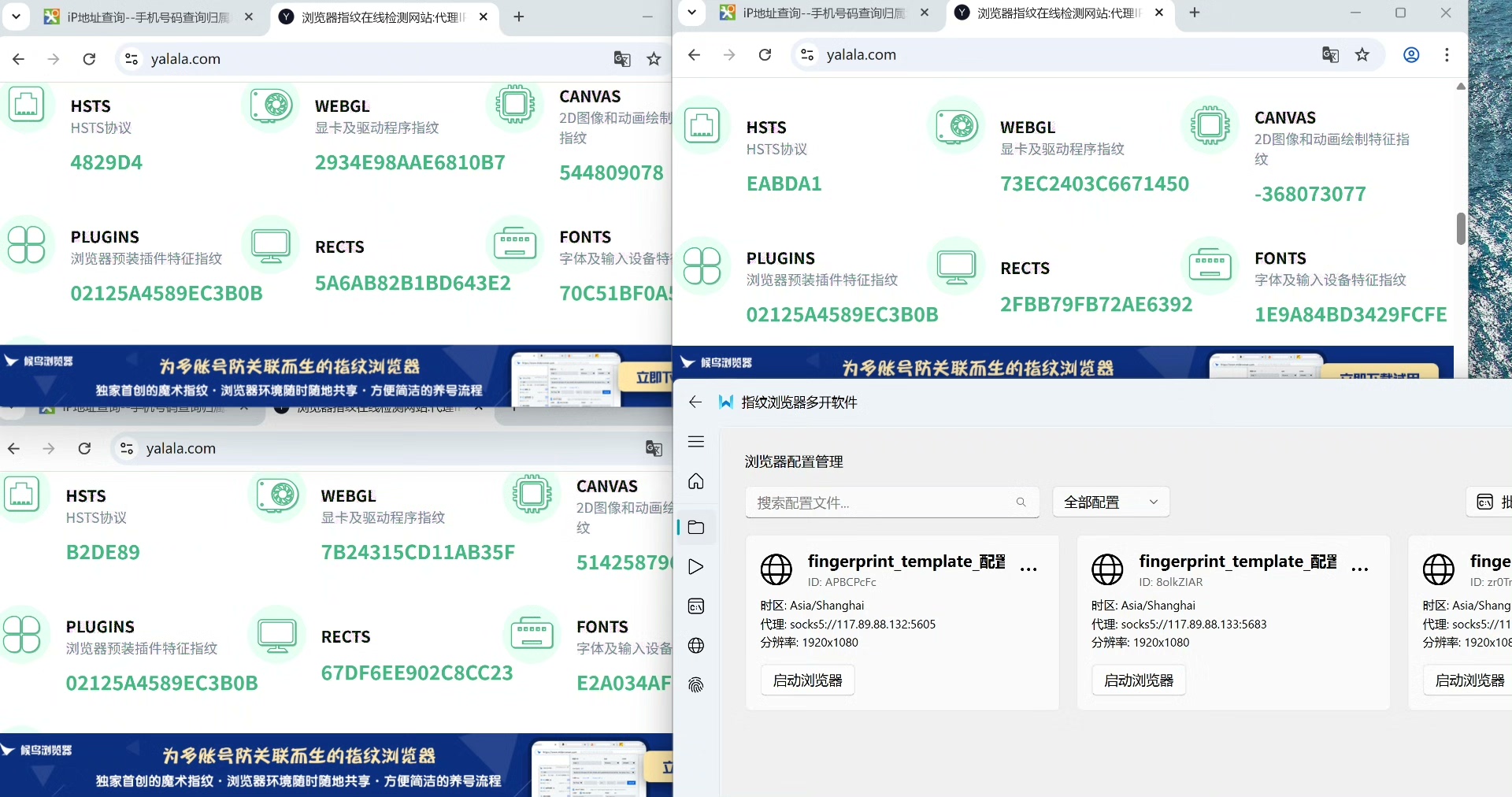Go to home icon in fingerprint app sidebar
The height and width of the screenshot is (797, 1512).
[x=695, y=481]
